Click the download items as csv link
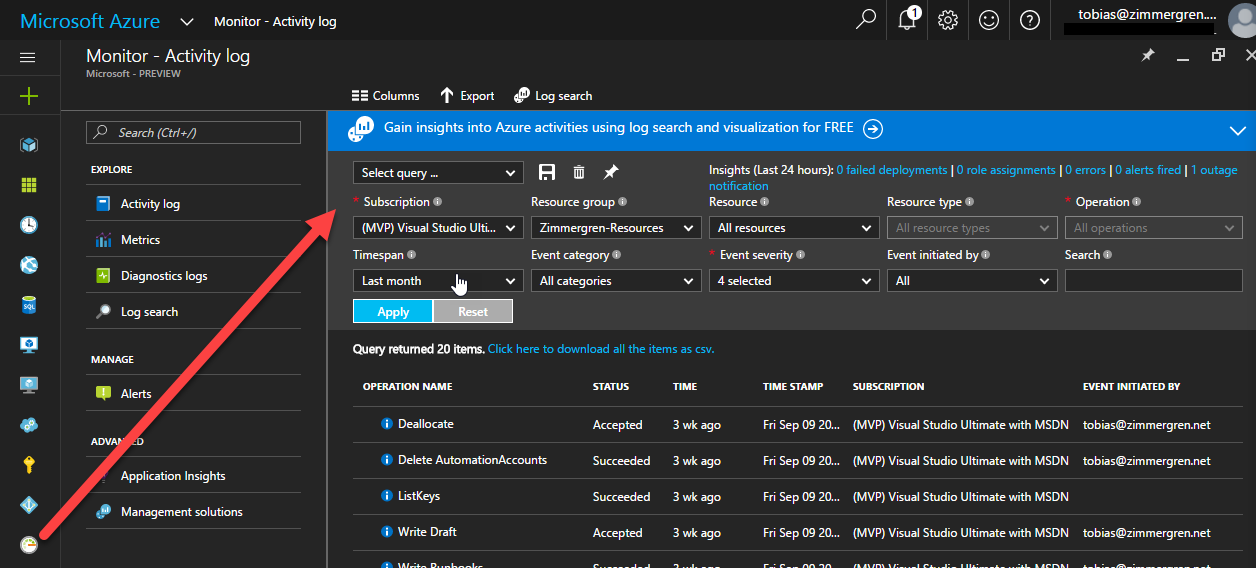This screenshot has height=568, width=1256. click(x=601, y=349)
